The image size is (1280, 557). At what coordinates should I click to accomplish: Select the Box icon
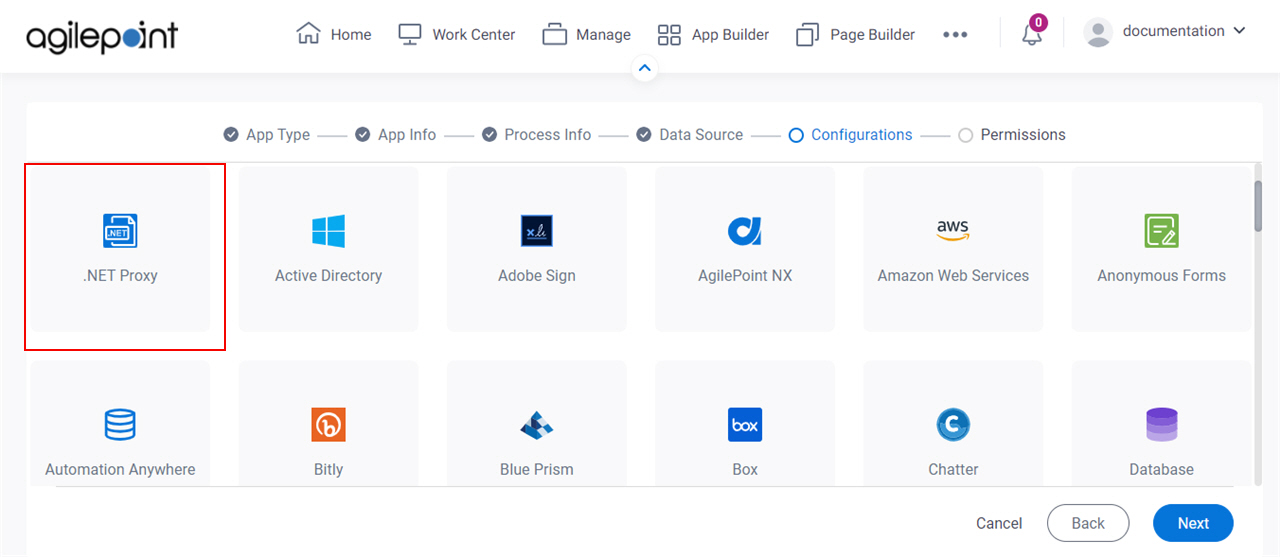(x=745, y=425)
